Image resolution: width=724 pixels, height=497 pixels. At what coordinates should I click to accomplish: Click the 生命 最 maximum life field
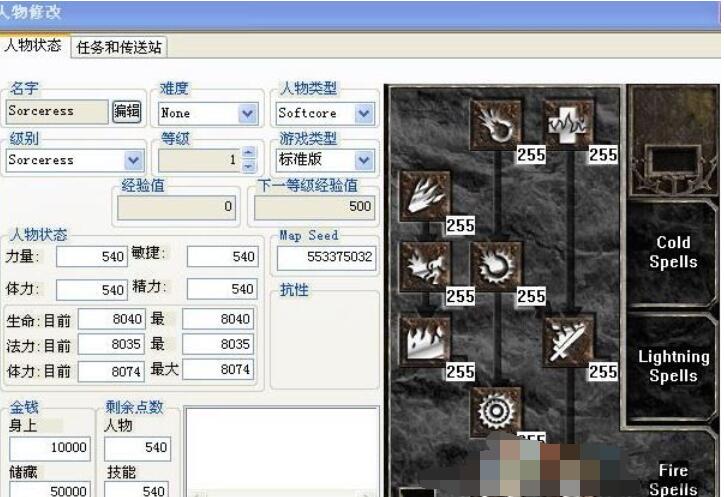tap(218, 319)
